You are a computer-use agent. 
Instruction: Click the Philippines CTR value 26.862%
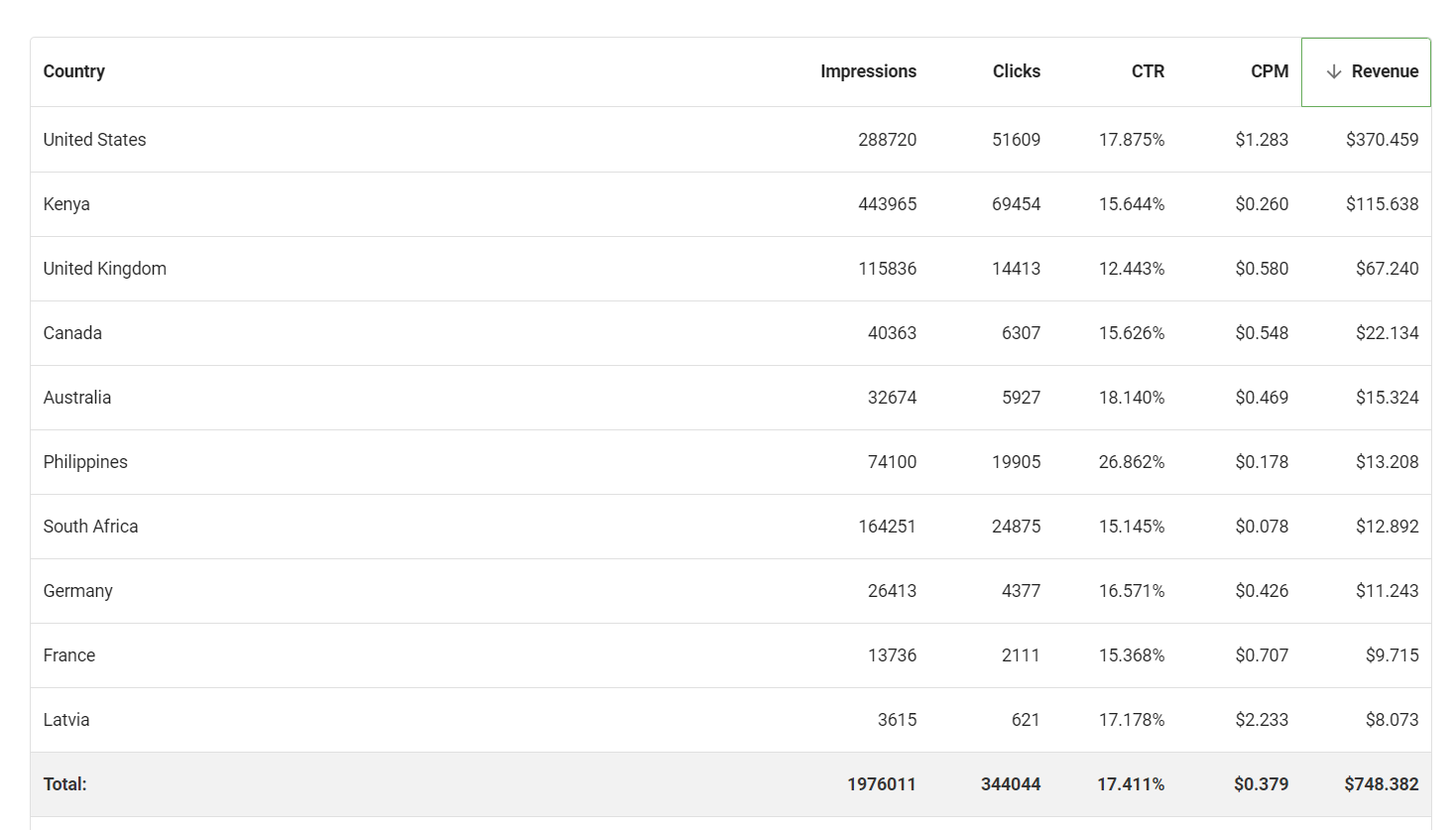pyautogui.click(x=1132, y=461)
